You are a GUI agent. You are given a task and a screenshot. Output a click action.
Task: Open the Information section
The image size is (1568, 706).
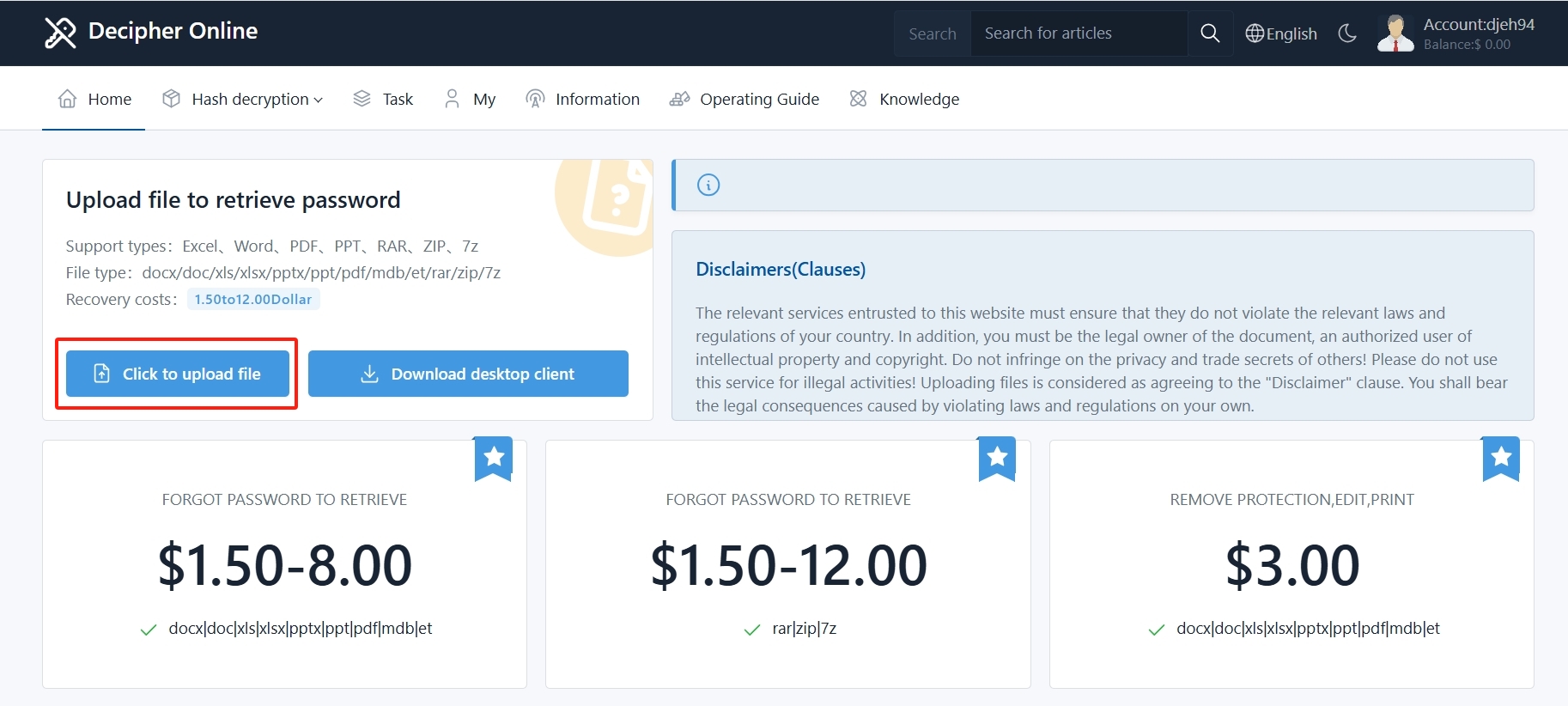[x=582, y=99]
